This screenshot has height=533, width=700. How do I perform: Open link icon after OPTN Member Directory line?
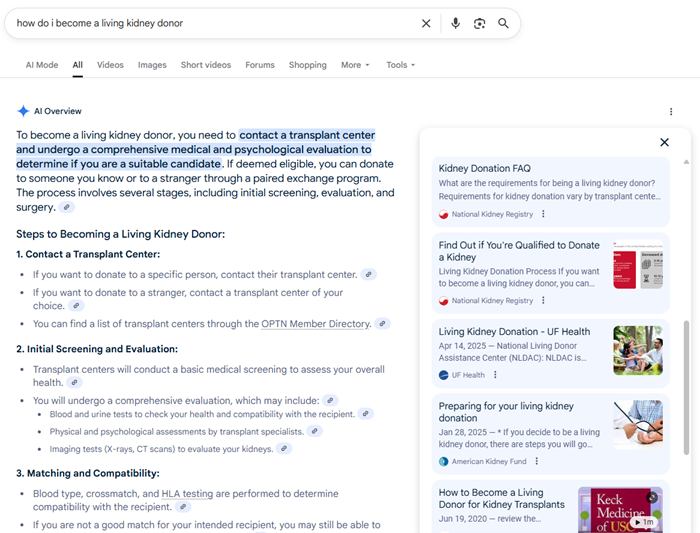coord(382,324)
